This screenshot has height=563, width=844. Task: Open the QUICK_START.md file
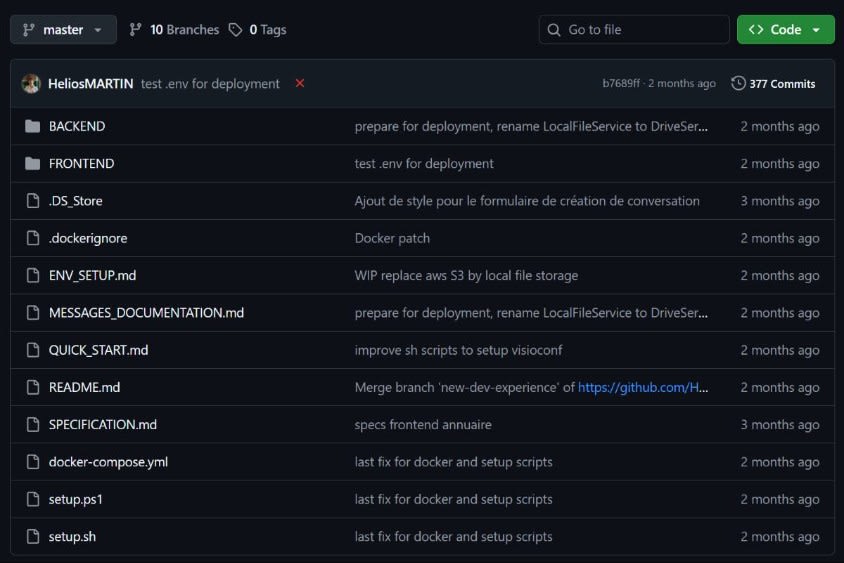(x=98, y=350)
